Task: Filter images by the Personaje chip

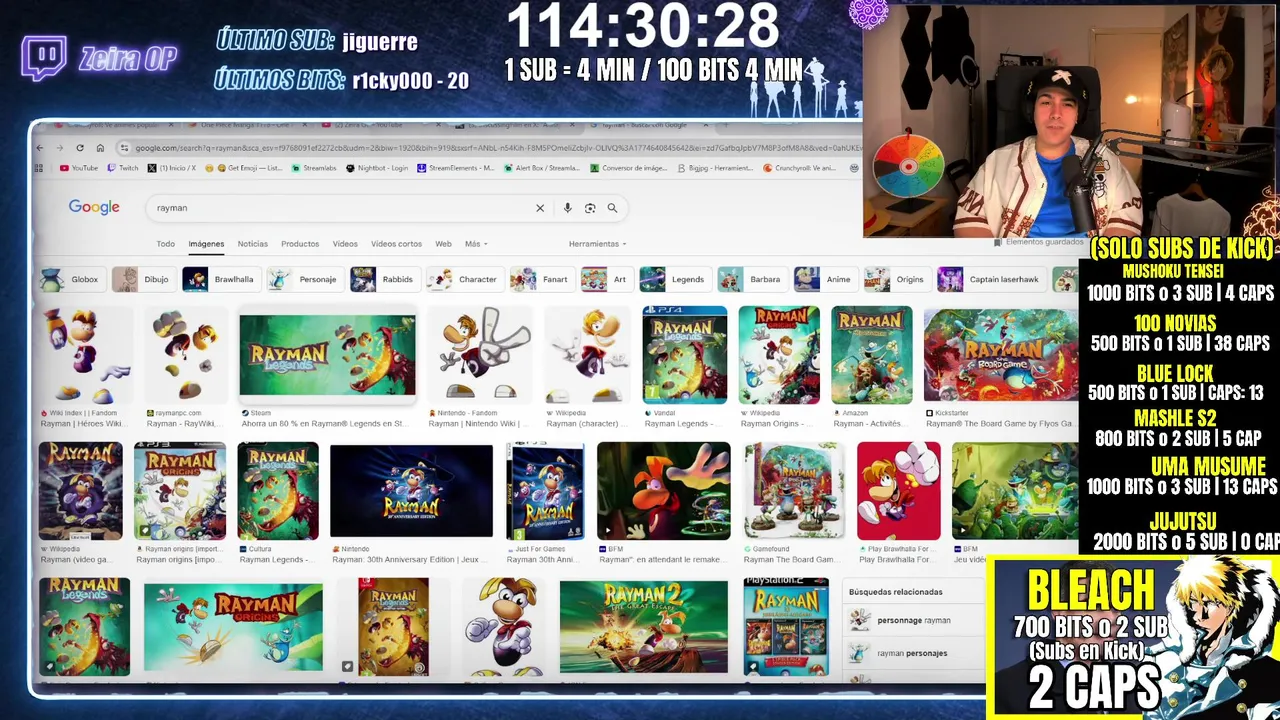Action: click(304, 280)
